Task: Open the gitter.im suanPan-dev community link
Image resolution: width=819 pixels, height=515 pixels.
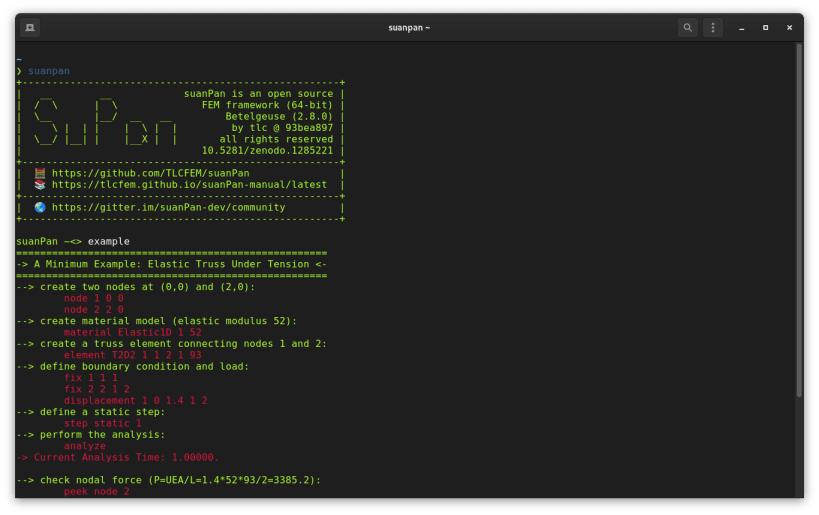Action: pyautogui.click(x=168, y=207)
